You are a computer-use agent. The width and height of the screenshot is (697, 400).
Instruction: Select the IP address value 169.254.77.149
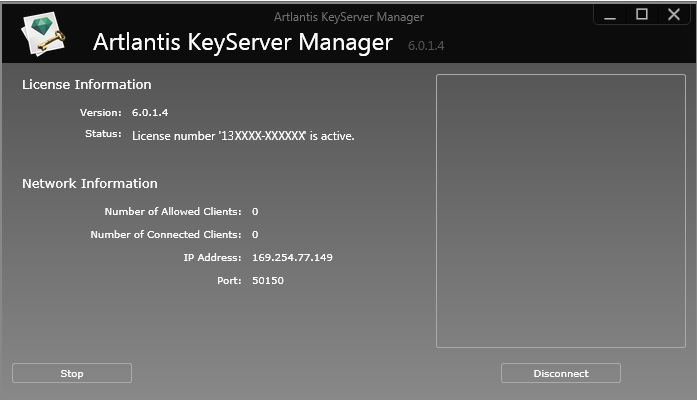click(x=292, y=257)
